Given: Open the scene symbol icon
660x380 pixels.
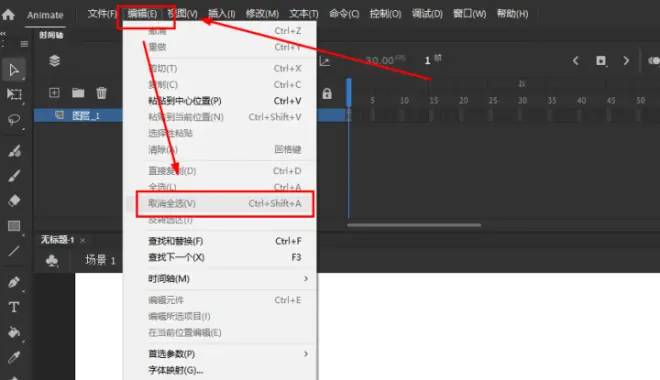Looking at the screenshot, I should click(x=52, y=260).
